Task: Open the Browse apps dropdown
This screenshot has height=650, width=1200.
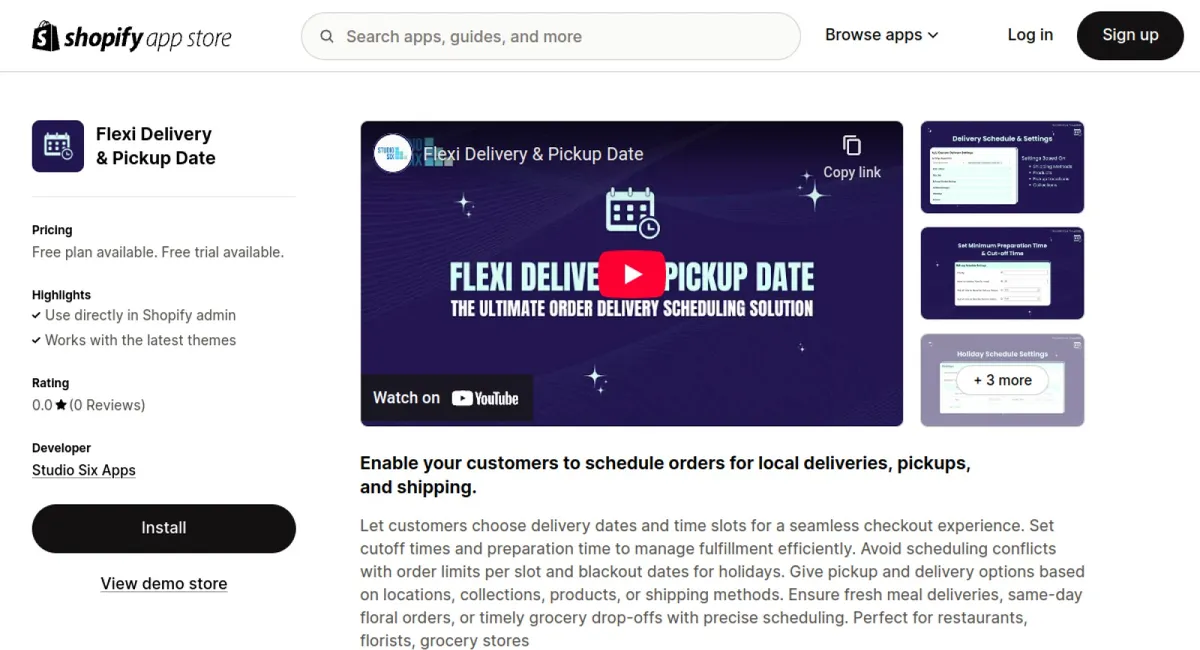Action: click(x=880, y=34)
